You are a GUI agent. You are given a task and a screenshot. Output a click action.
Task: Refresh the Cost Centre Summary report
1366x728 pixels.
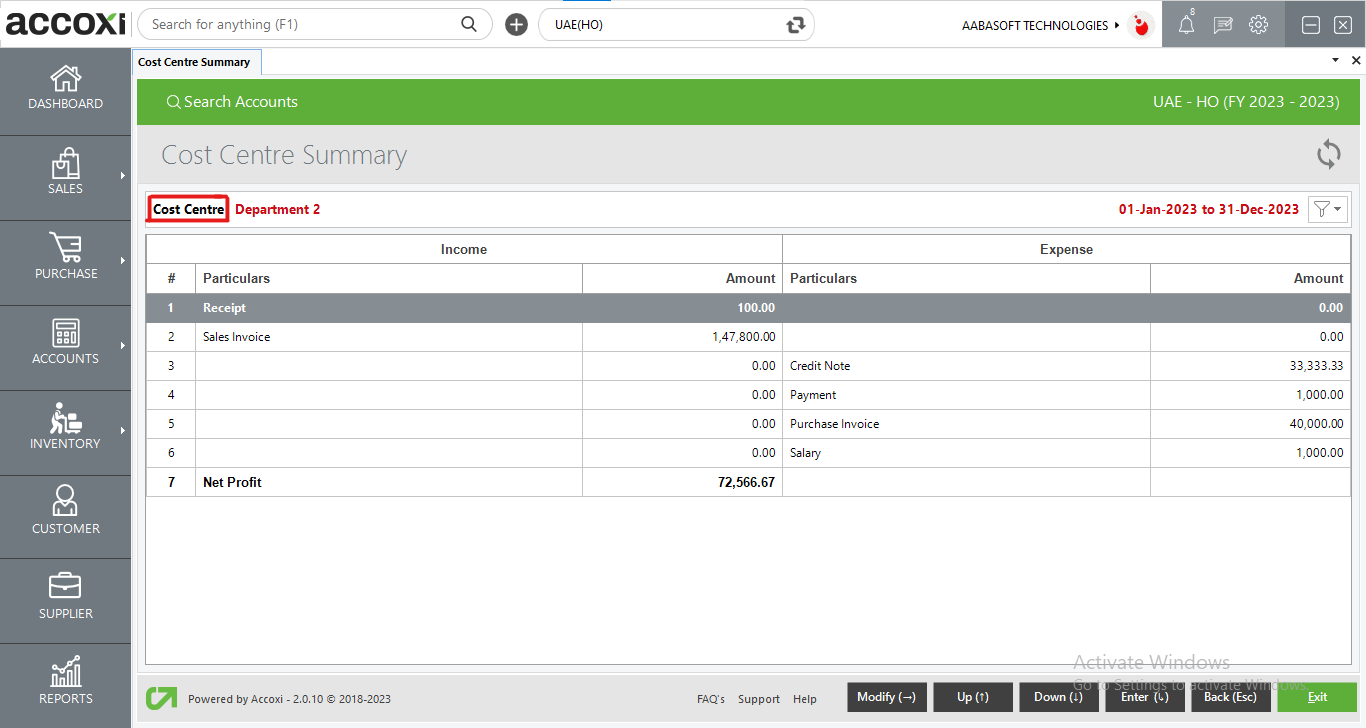pyautogui.click(x=1328, y=154)
